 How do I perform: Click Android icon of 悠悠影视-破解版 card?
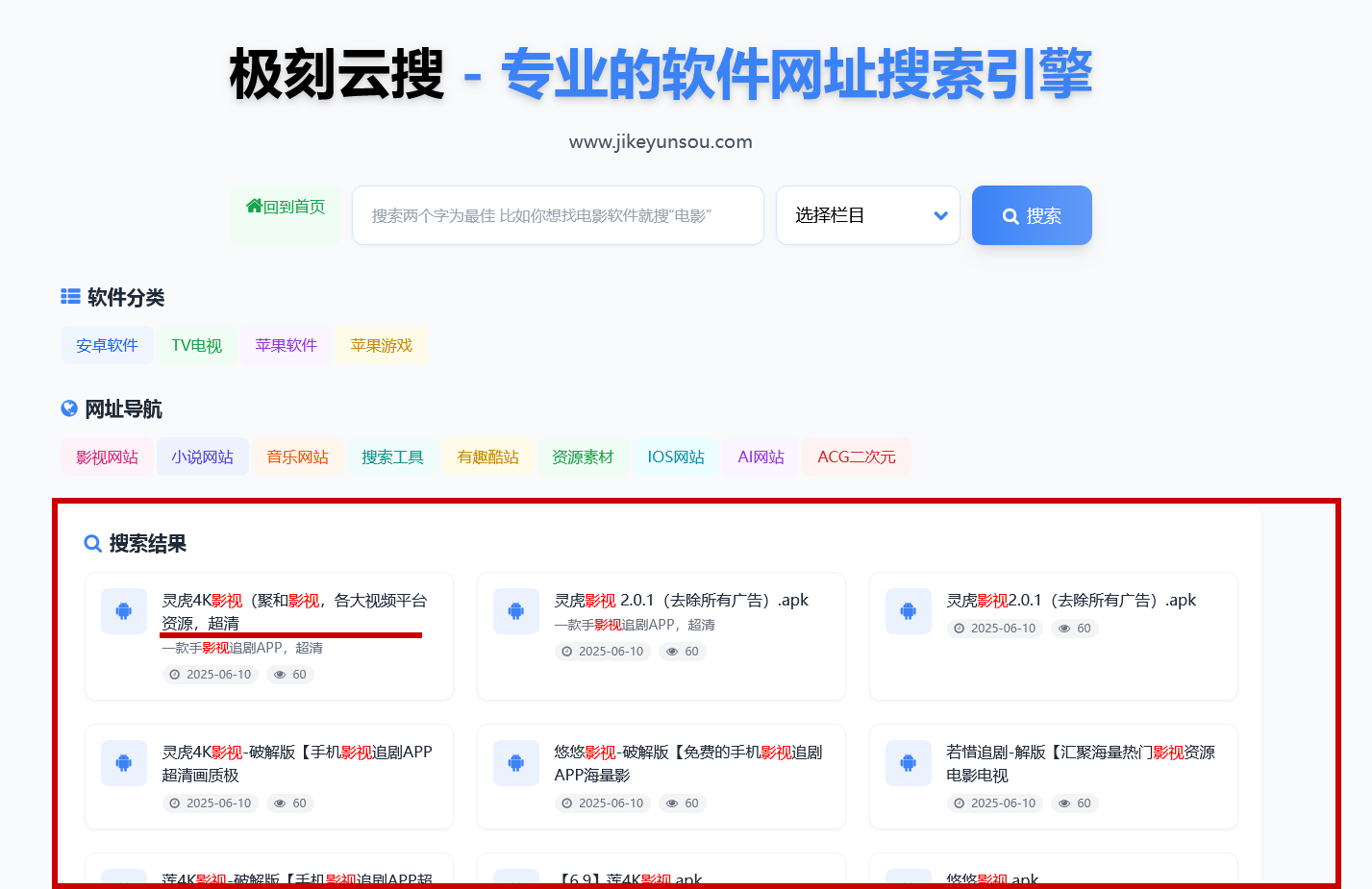(516, 763)
